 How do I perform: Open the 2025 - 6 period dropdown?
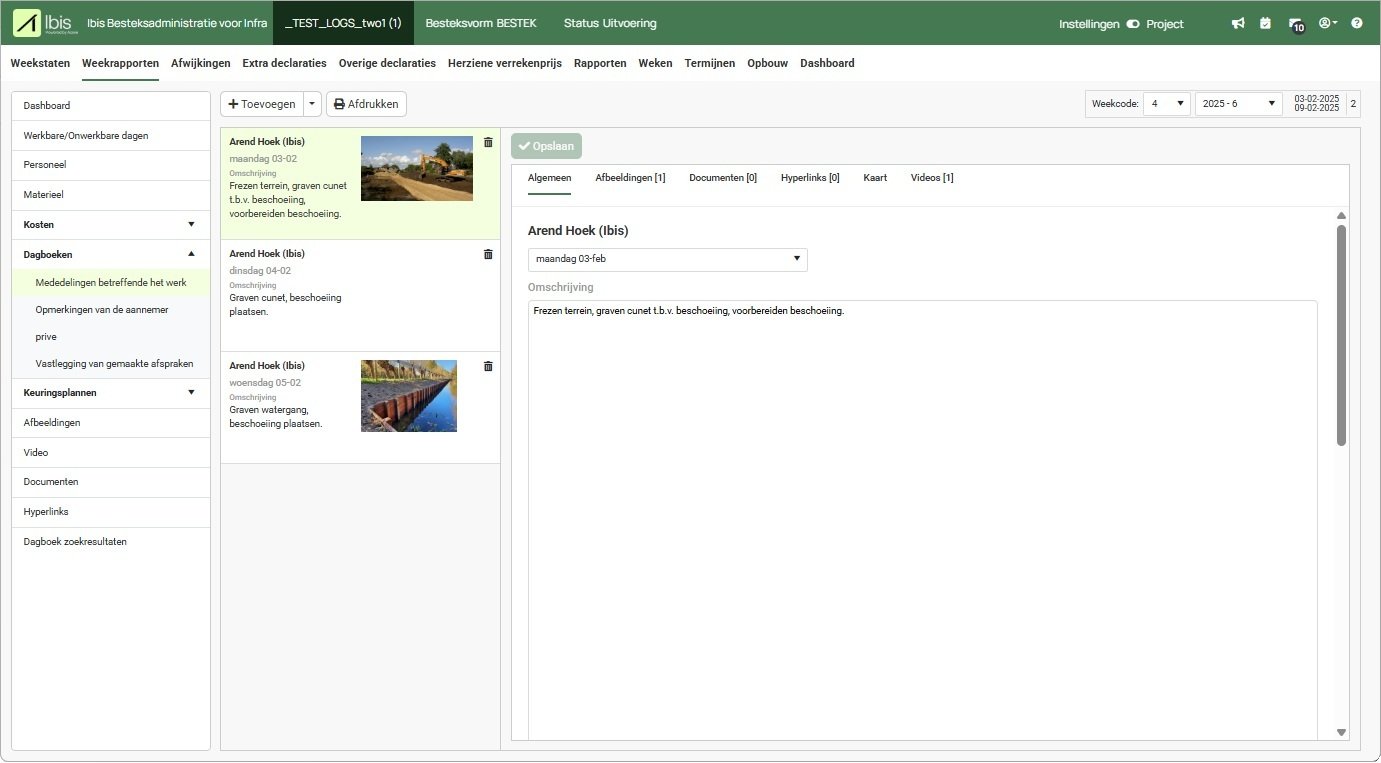[x=1238, y=104]
